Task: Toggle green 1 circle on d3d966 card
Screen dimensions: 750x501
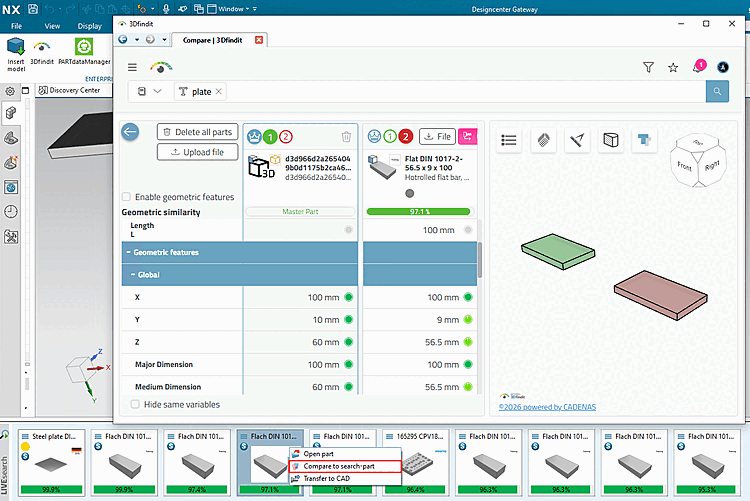Action: click(x=270, y=137)
